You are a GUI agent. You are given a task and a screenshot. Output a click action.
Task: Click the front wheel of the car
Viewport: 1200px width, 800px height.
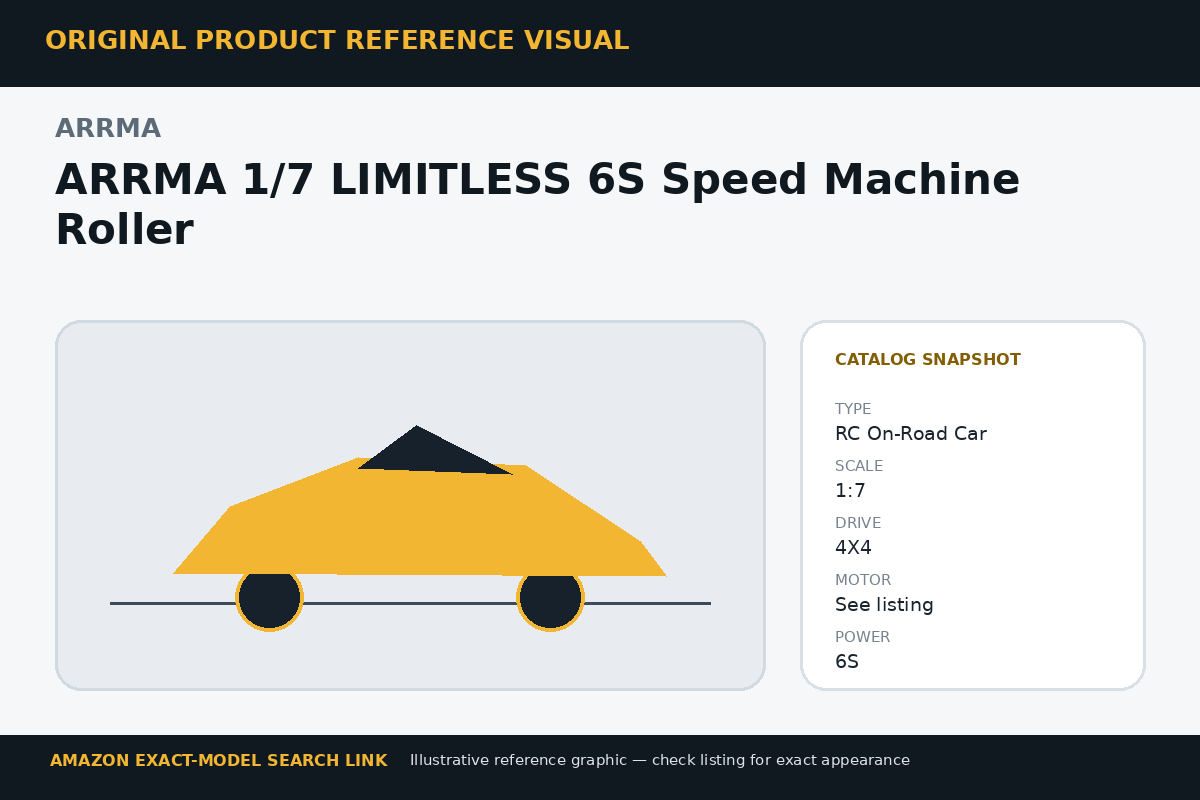click(x=550, y=598)
